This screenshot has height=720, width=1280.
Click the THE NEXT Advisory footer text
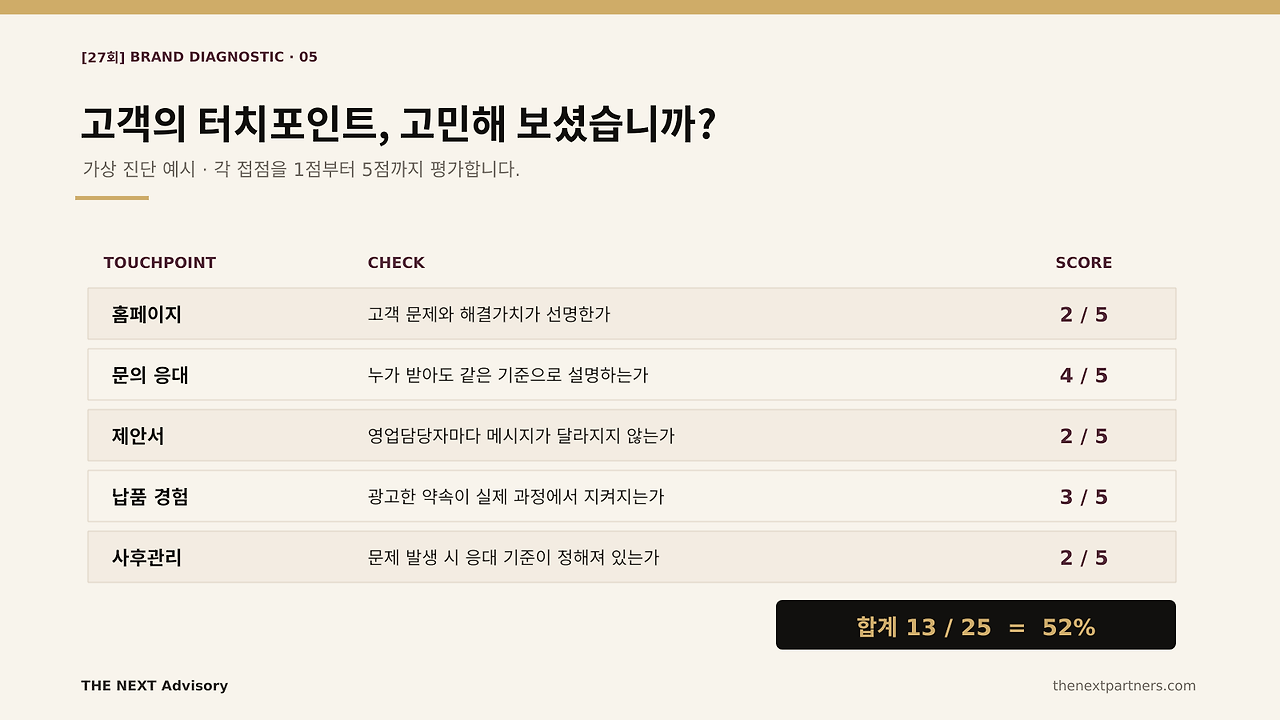(x=155, y=686)
